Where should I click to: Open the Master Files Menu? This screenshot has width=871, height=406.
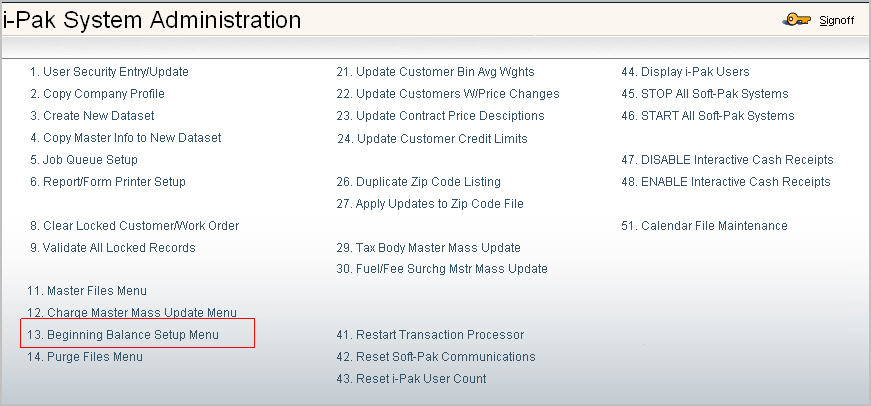click(87, 291)
